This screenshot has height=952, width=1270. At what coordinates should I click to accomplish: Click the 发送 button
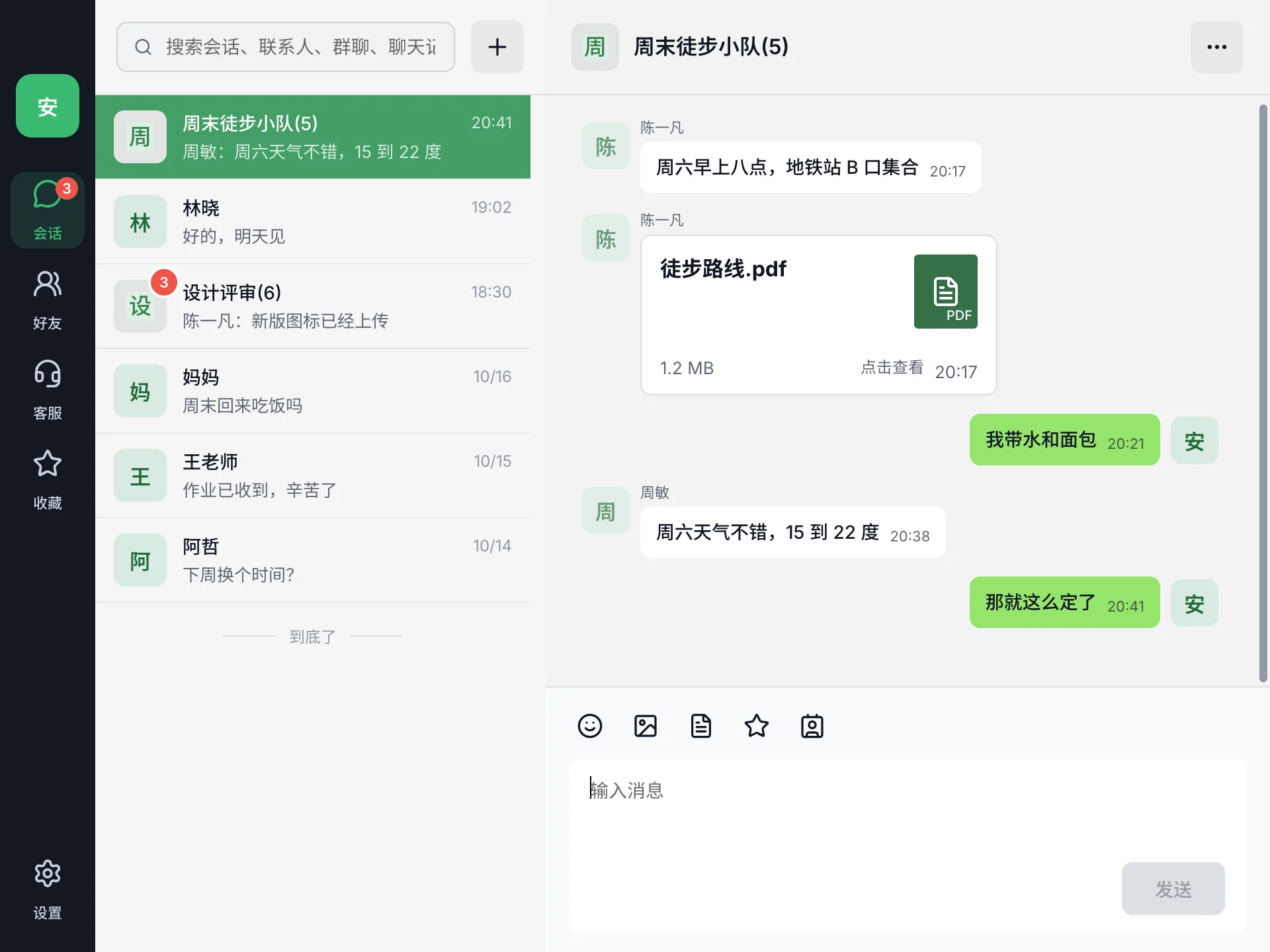tap(1173, 889)
